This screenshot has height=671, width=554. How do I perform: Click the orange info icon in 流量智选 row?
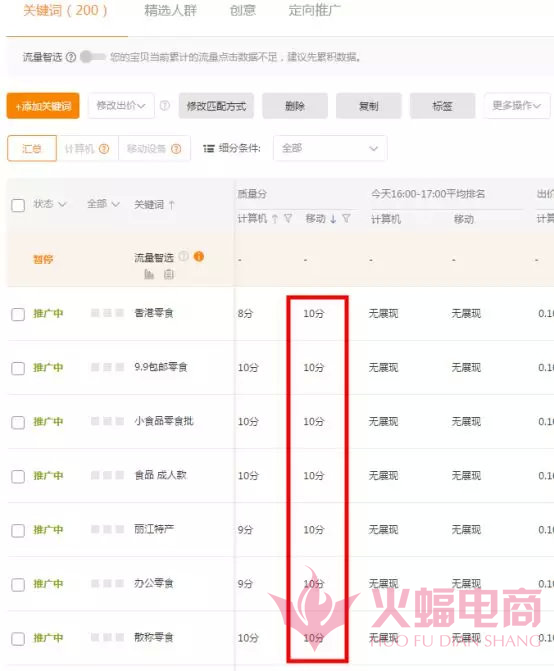tap(199, 256)
